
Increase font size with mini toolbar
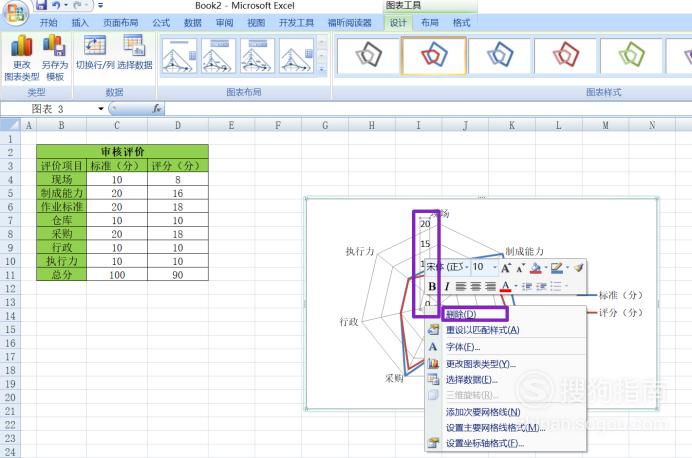(x=506, y=267)
